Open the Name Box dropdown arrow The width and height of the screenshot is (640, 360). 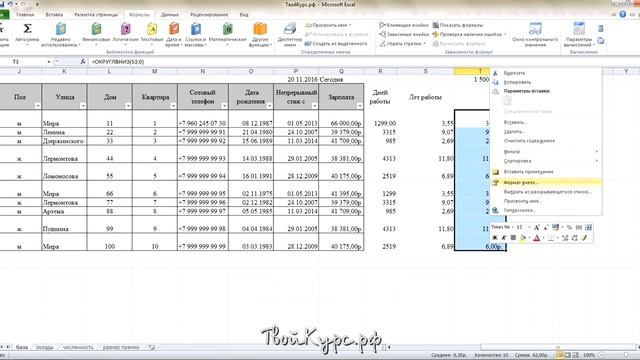point(49,62)
